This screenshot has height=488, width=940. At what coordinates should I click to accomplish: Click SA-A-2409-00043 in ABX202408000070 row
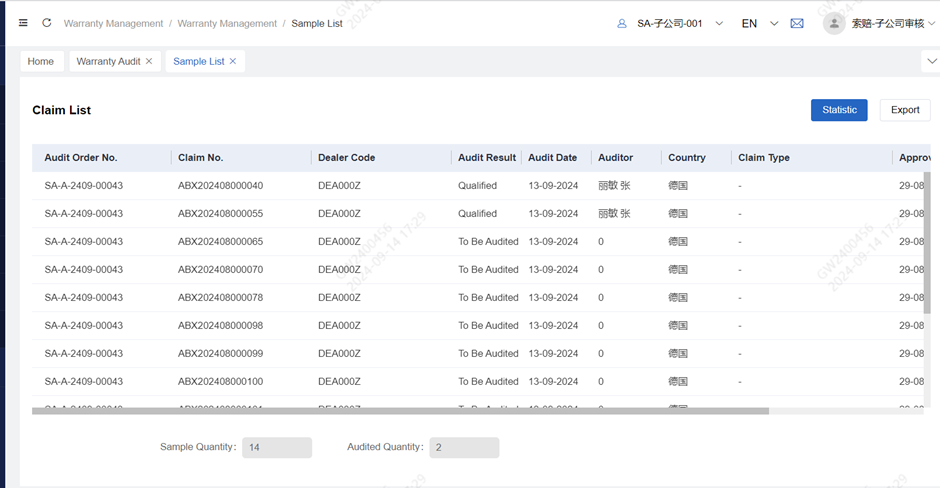[x=83, y=270]
